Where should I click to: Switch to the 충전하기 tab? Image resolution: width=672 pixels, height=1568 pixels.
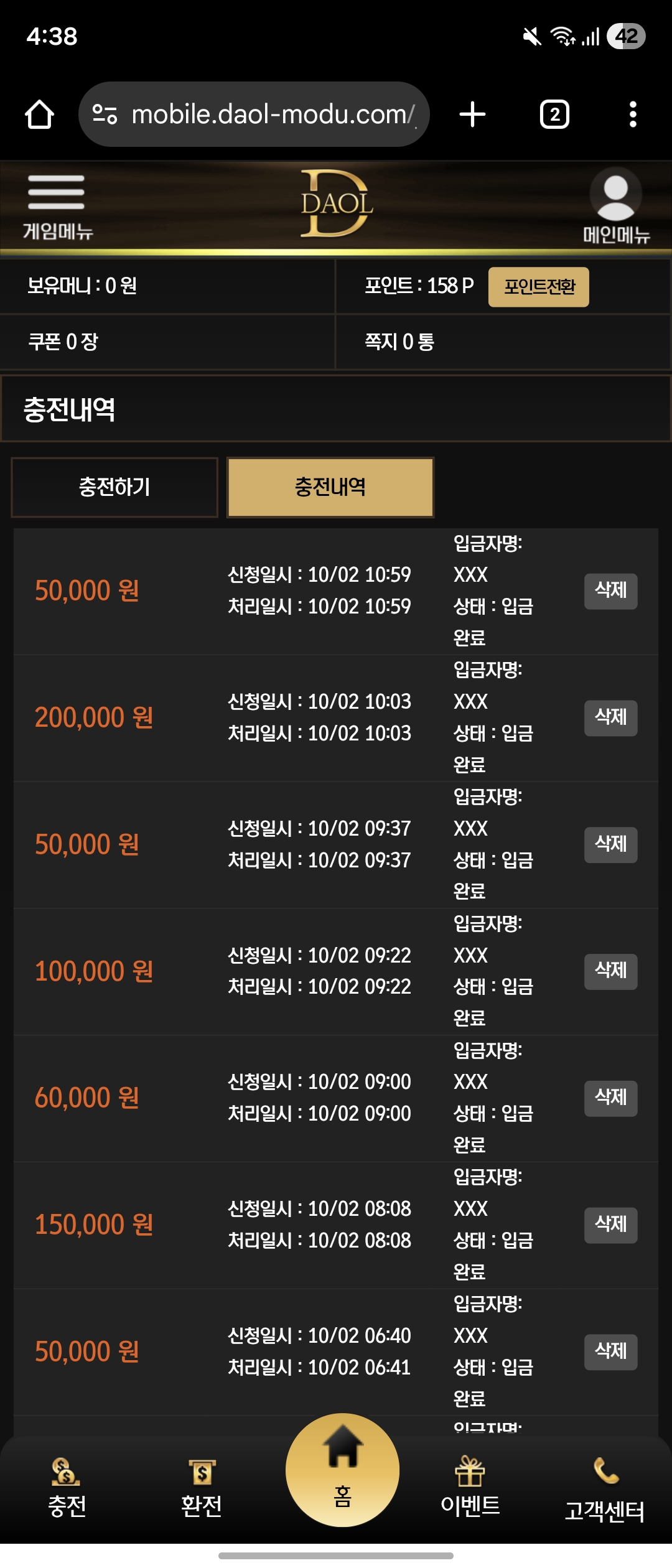pyautogui.click(x=114, y=487)
